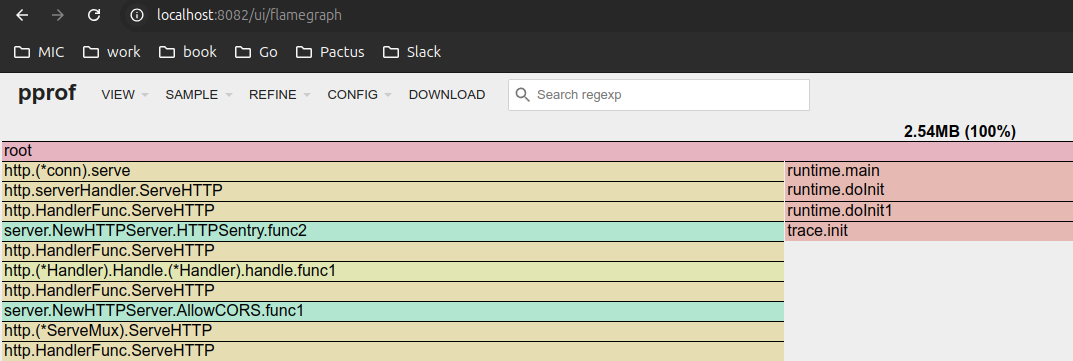Open the Slack bookmark folder
This screenshot has width=1073, height=361.
click(411, 52)
